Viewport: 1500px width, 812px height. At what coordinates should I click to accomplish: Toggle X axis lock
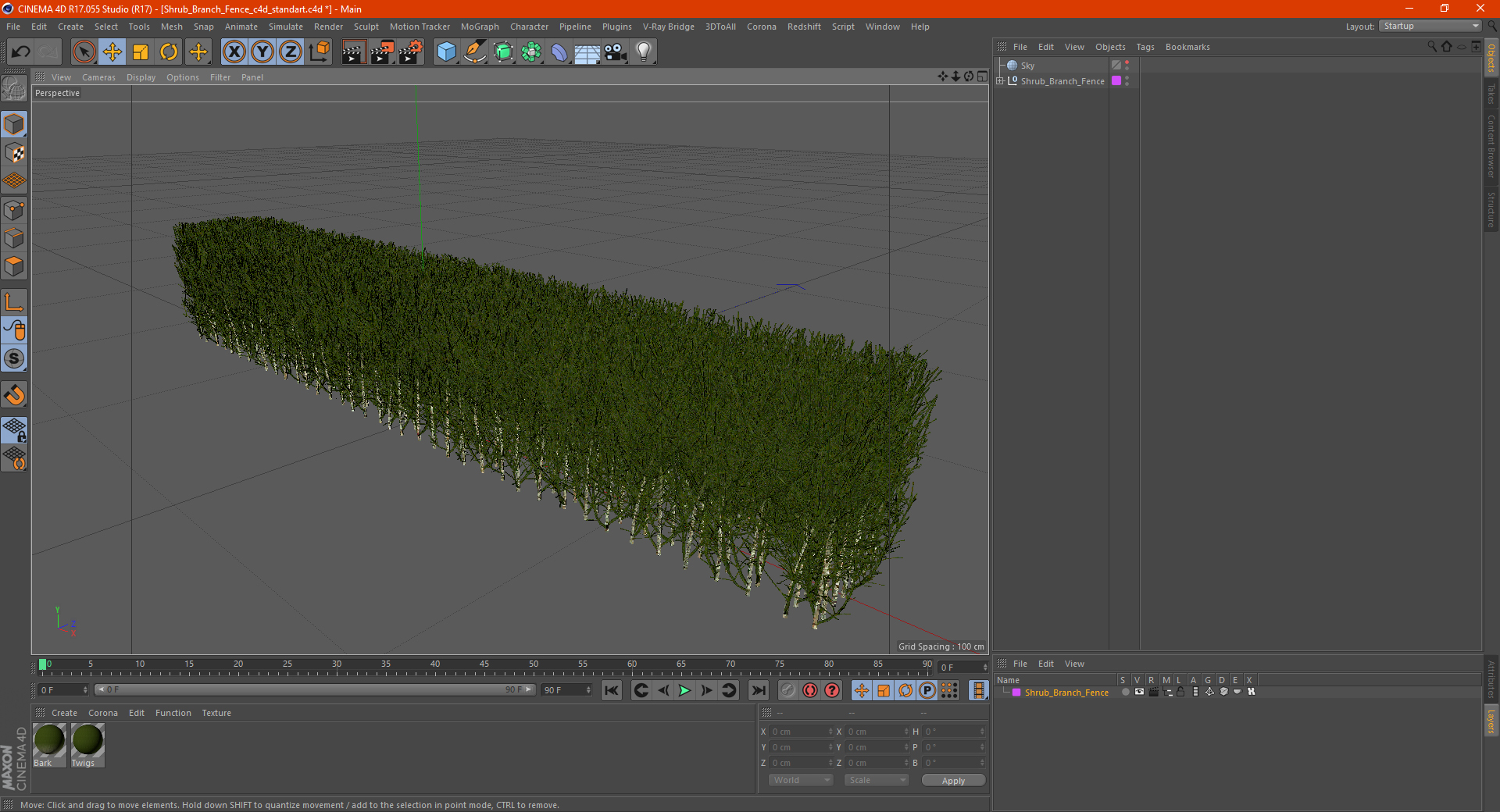click(234, 52)
